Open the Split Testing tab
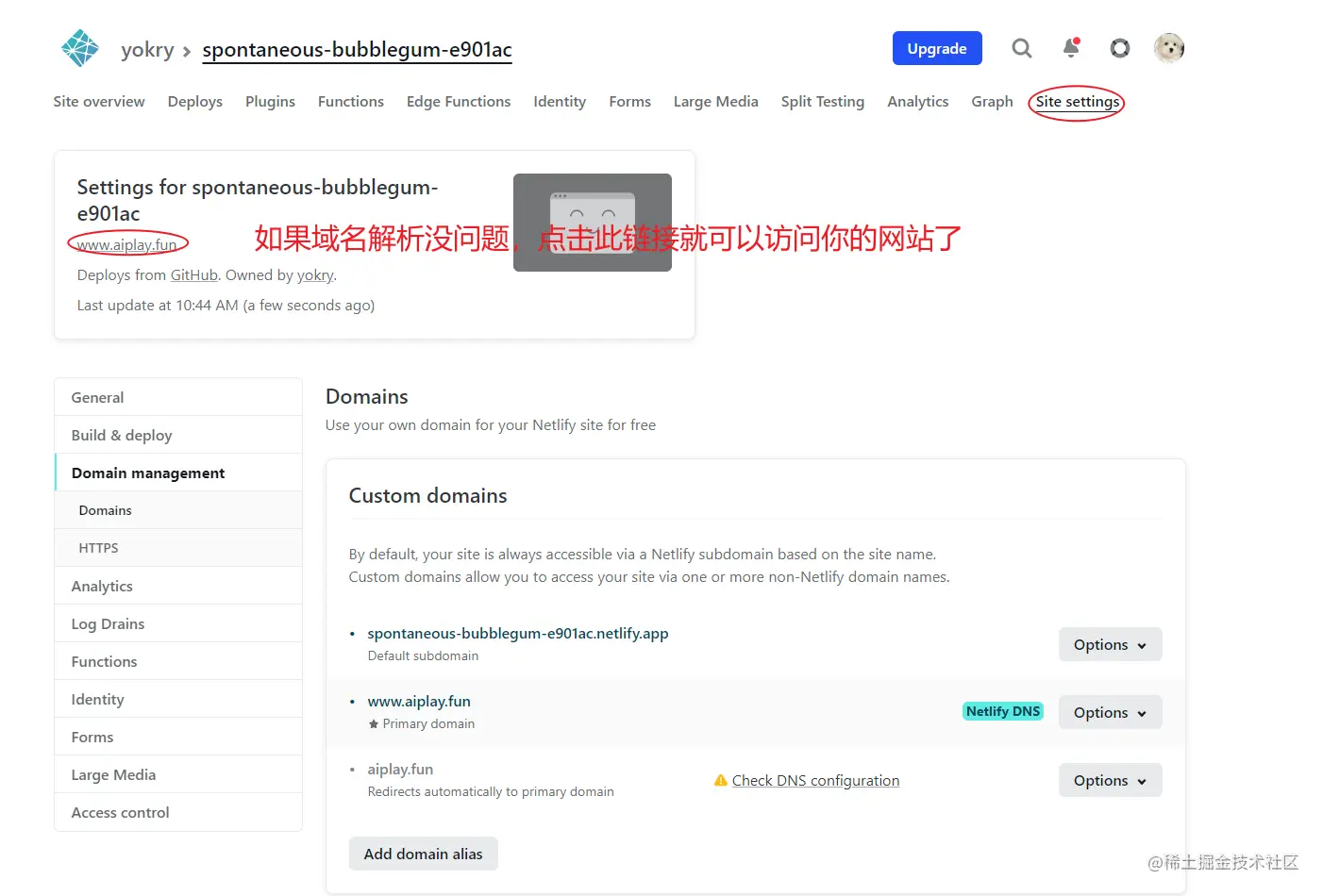 pyautogui.click(x=822, y=101)
